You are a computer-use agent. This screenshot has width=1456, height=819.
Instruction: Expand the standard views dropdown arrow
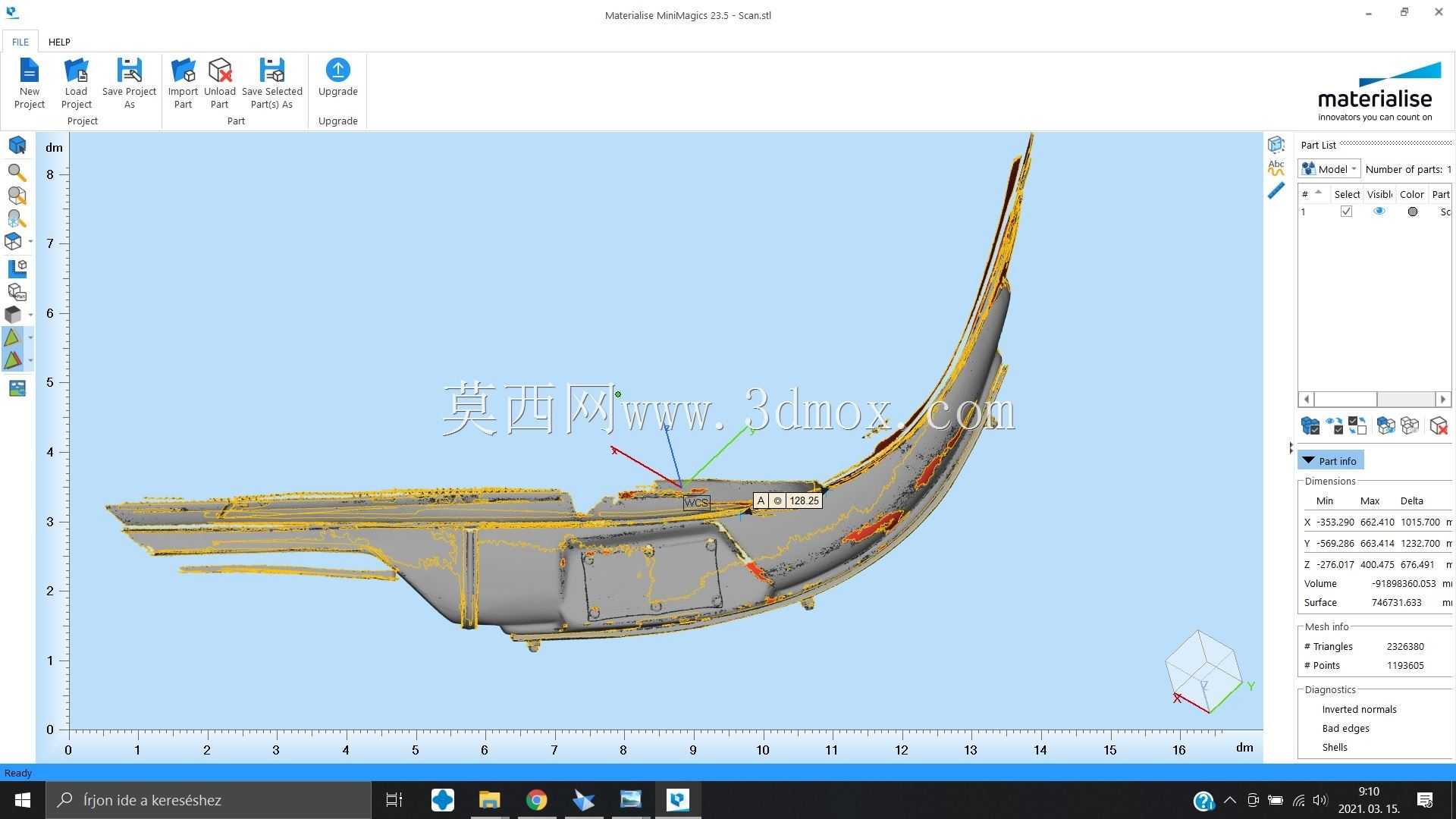(30, 241)
